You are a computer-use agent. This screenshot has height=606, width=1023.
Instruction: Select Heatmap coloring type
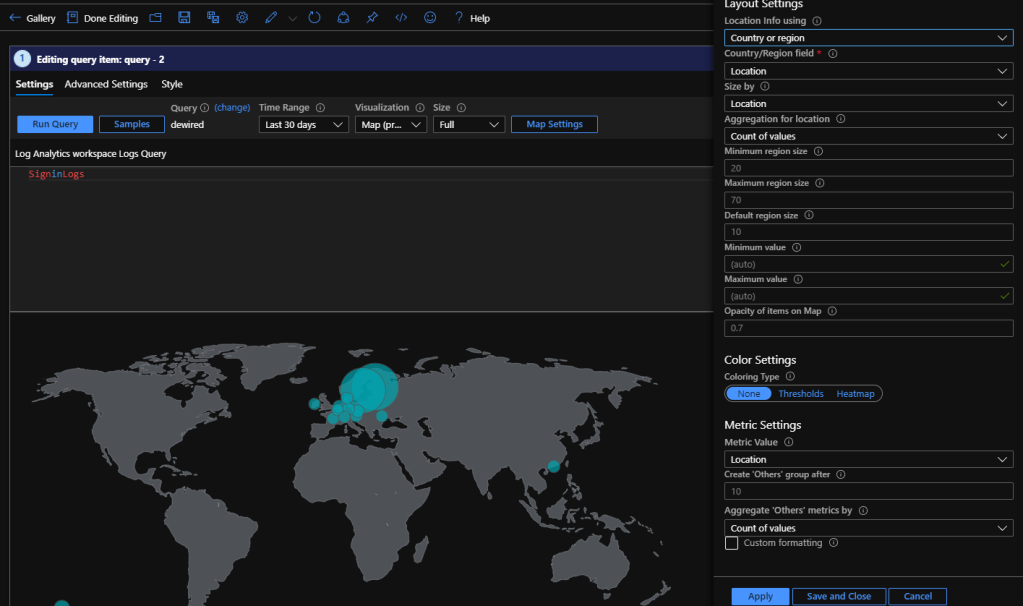coord(855,394)
